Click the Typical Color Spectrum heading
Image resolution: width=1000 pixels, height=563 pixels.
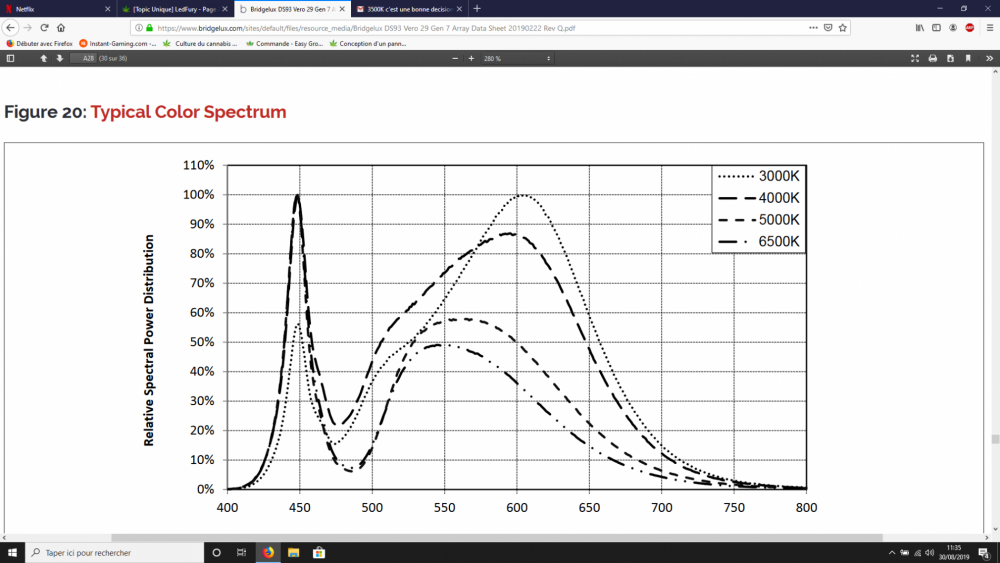188,112
